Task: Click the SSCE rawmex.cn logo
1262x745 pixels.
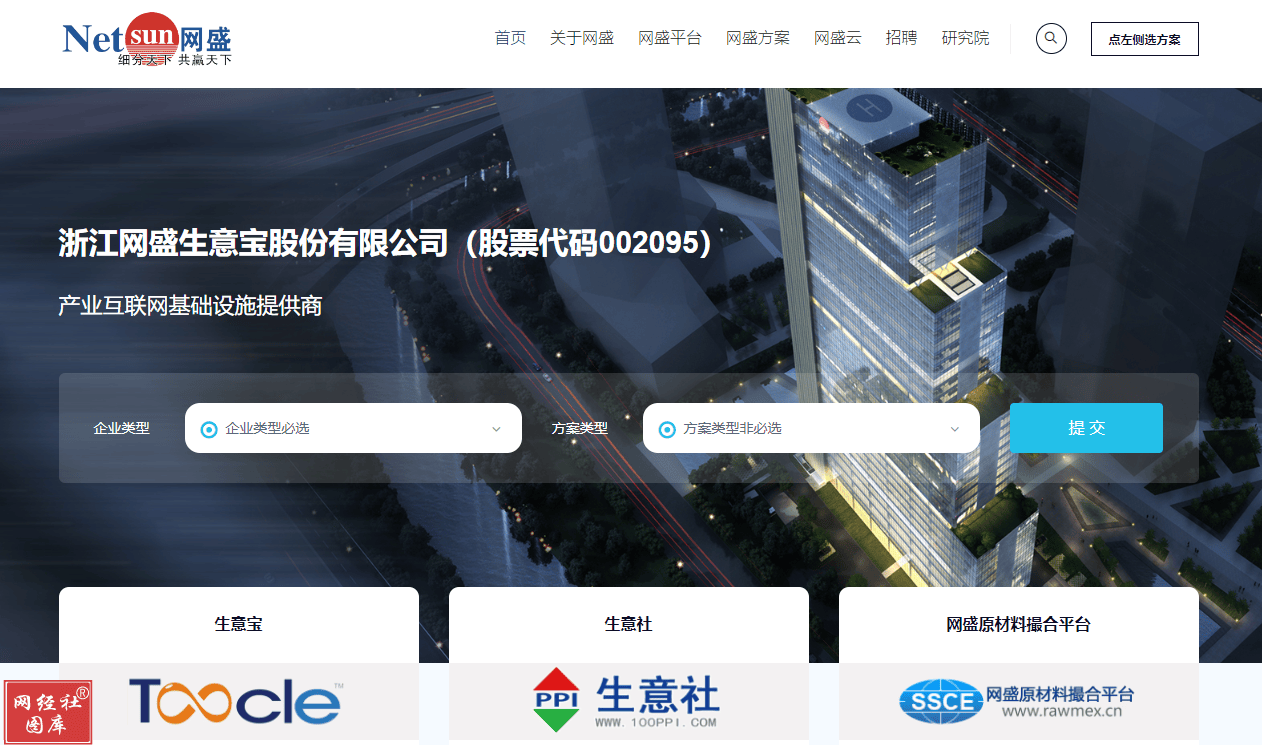Action: coord(1016,701)
